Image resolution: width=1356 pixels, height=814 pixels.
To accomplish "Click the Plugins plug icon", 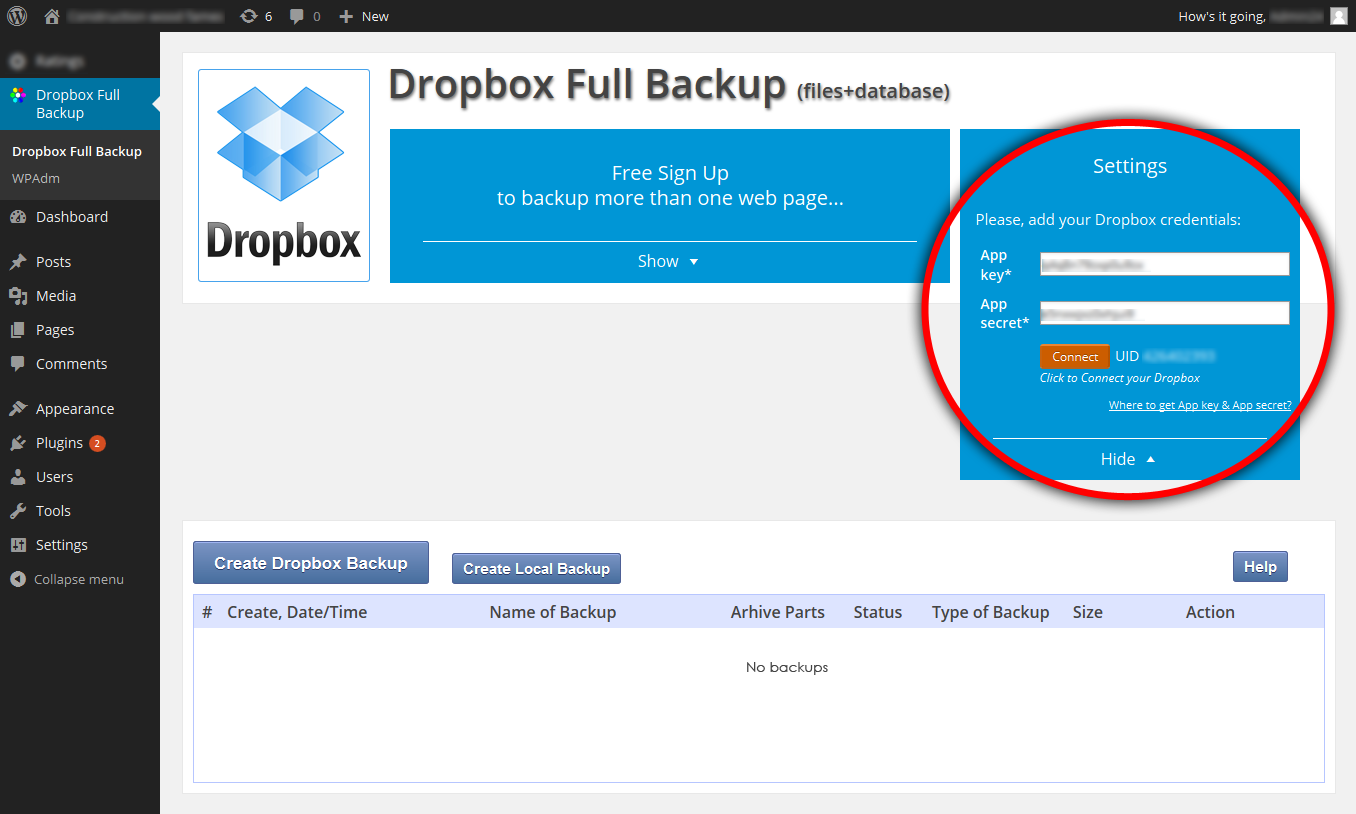I will (18, 443).
